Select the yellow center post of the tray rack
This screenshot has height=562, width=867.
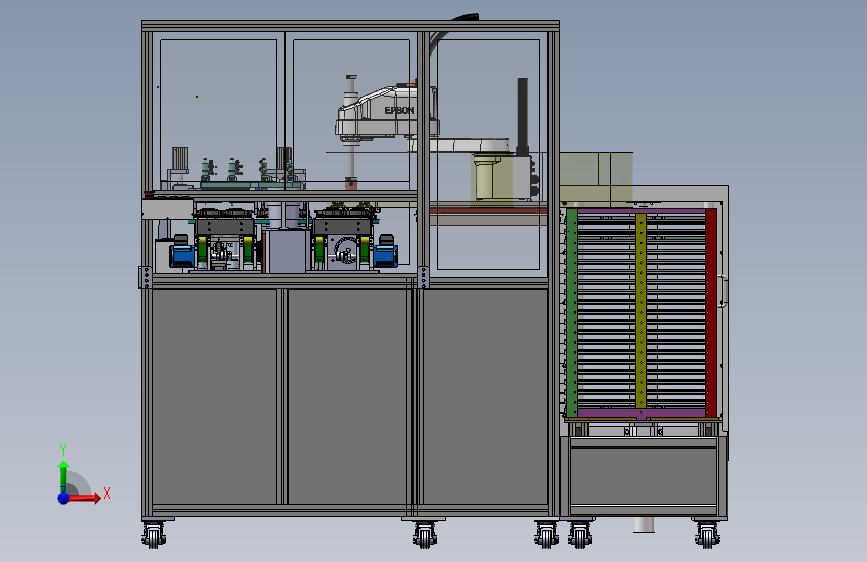[641, 313]
